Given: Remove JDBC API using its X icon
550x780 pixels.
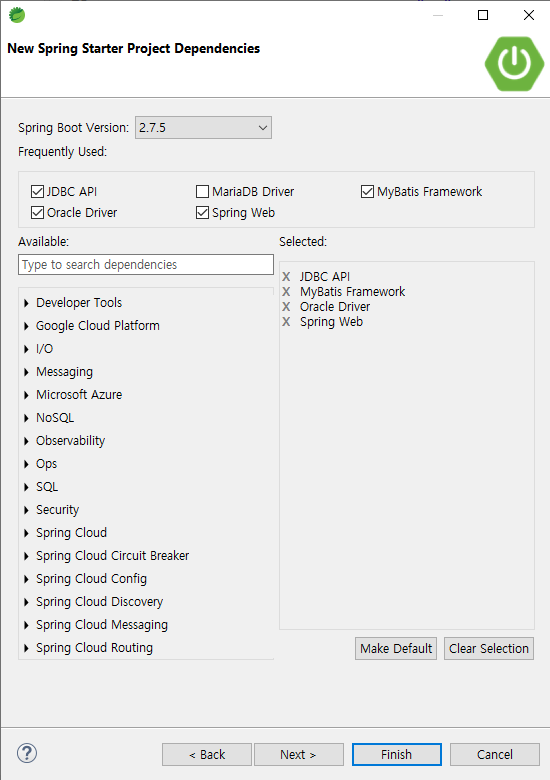Looking at the screenshot, I should tap(286, 277).
